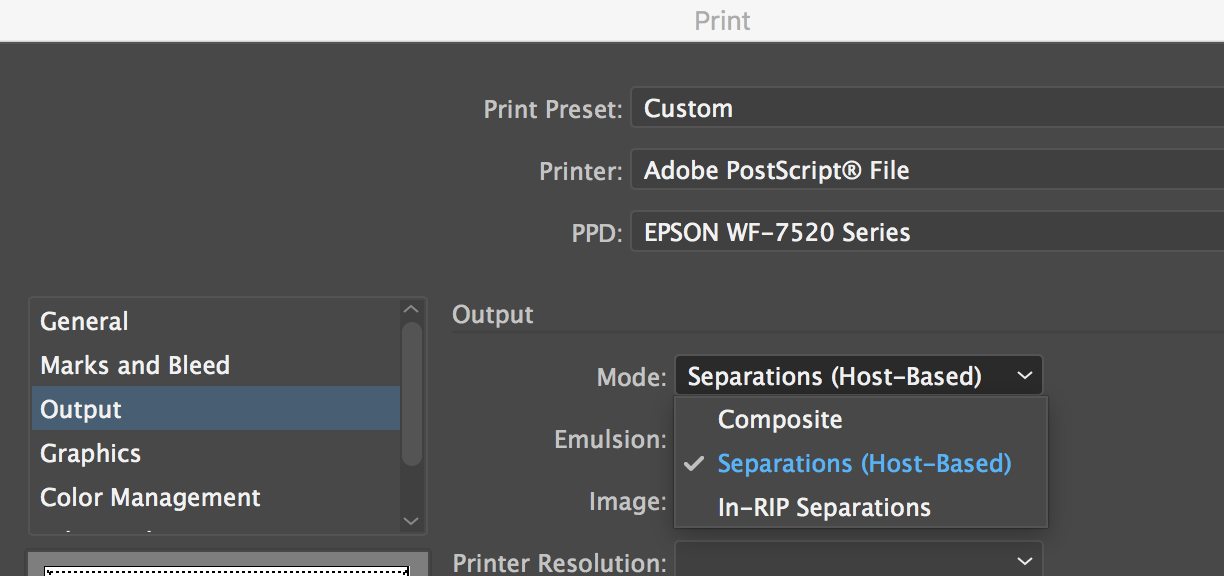The height and width of the screenshot is (576, 1224).
Task: Choose the checked Separations (Host-Based) menu option
Action: tap(864, 464)
